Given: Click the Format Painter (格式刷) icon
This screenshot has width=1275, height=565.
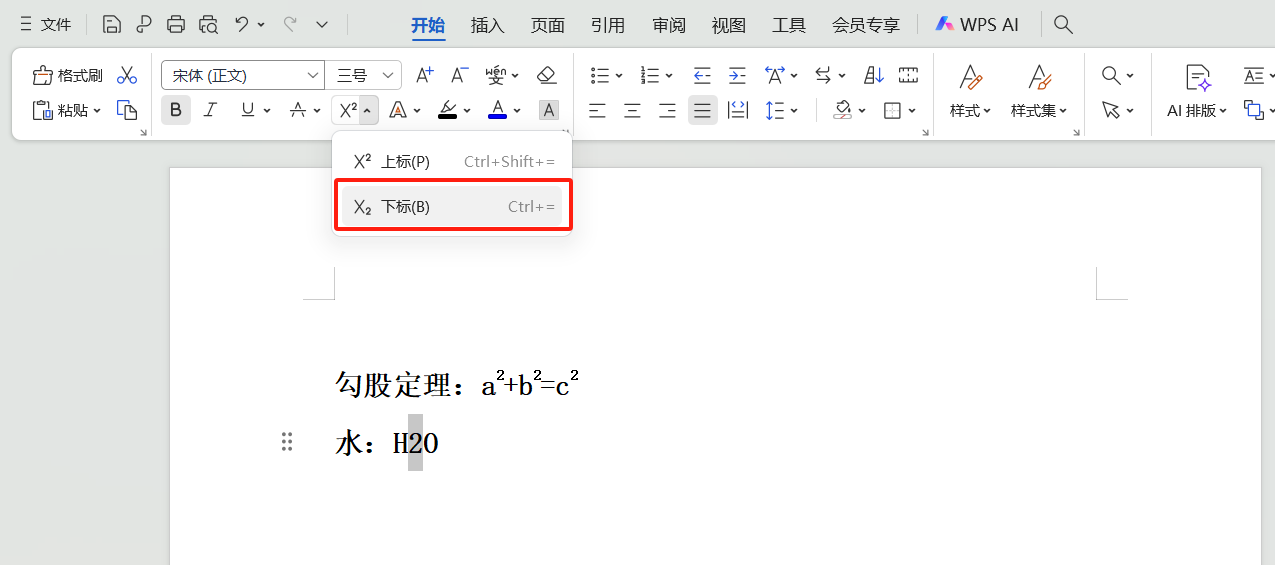Looking at the screenshot, I should click(x=43, y=76).
